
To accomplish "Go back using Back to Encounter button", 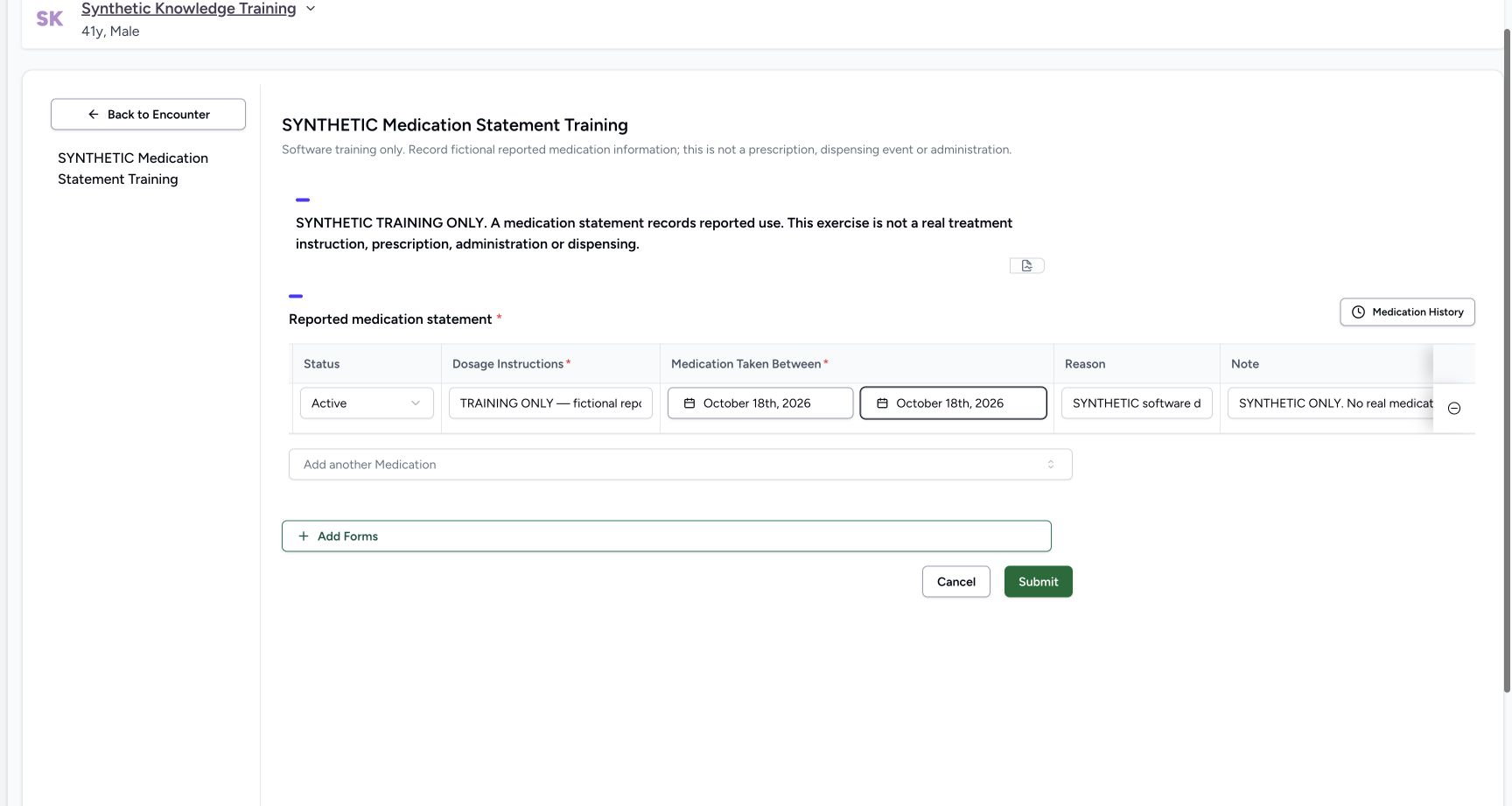I will pyautogui.click(x=148, y=115).
